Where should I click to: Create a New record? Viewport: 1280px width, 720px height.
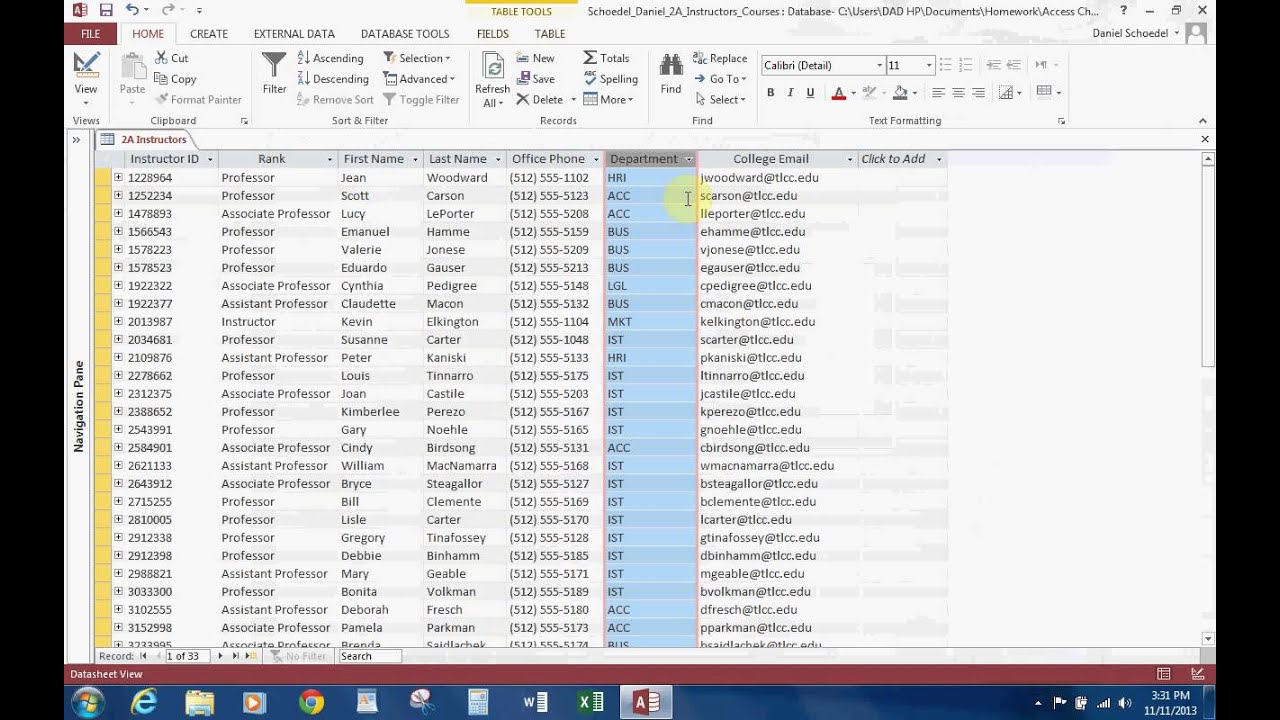(x=535, y=58)
